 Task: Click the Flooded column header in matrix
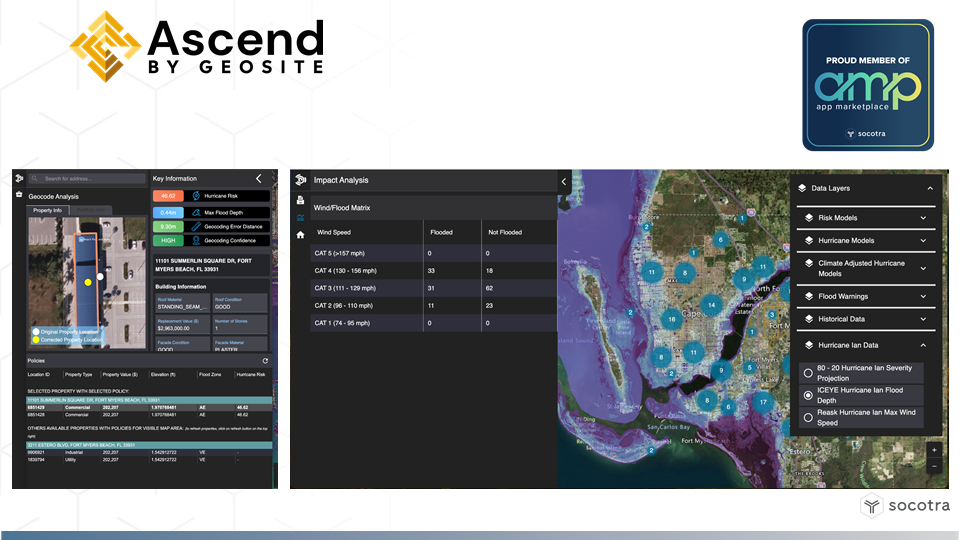tap(441, 232)
